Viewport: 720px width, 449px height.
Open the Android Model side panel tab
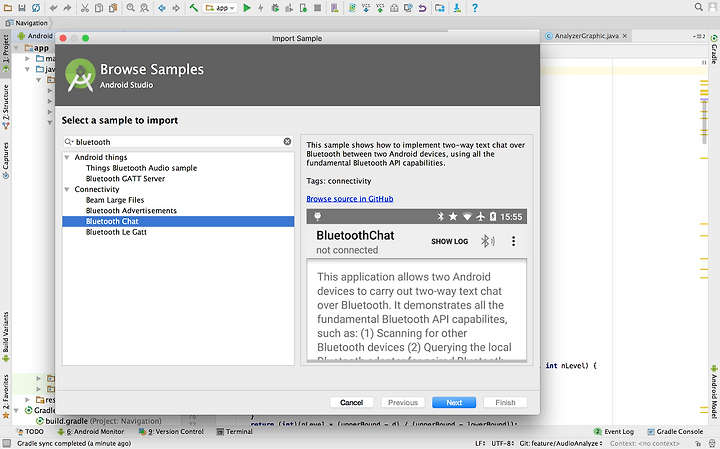[714, 393]
